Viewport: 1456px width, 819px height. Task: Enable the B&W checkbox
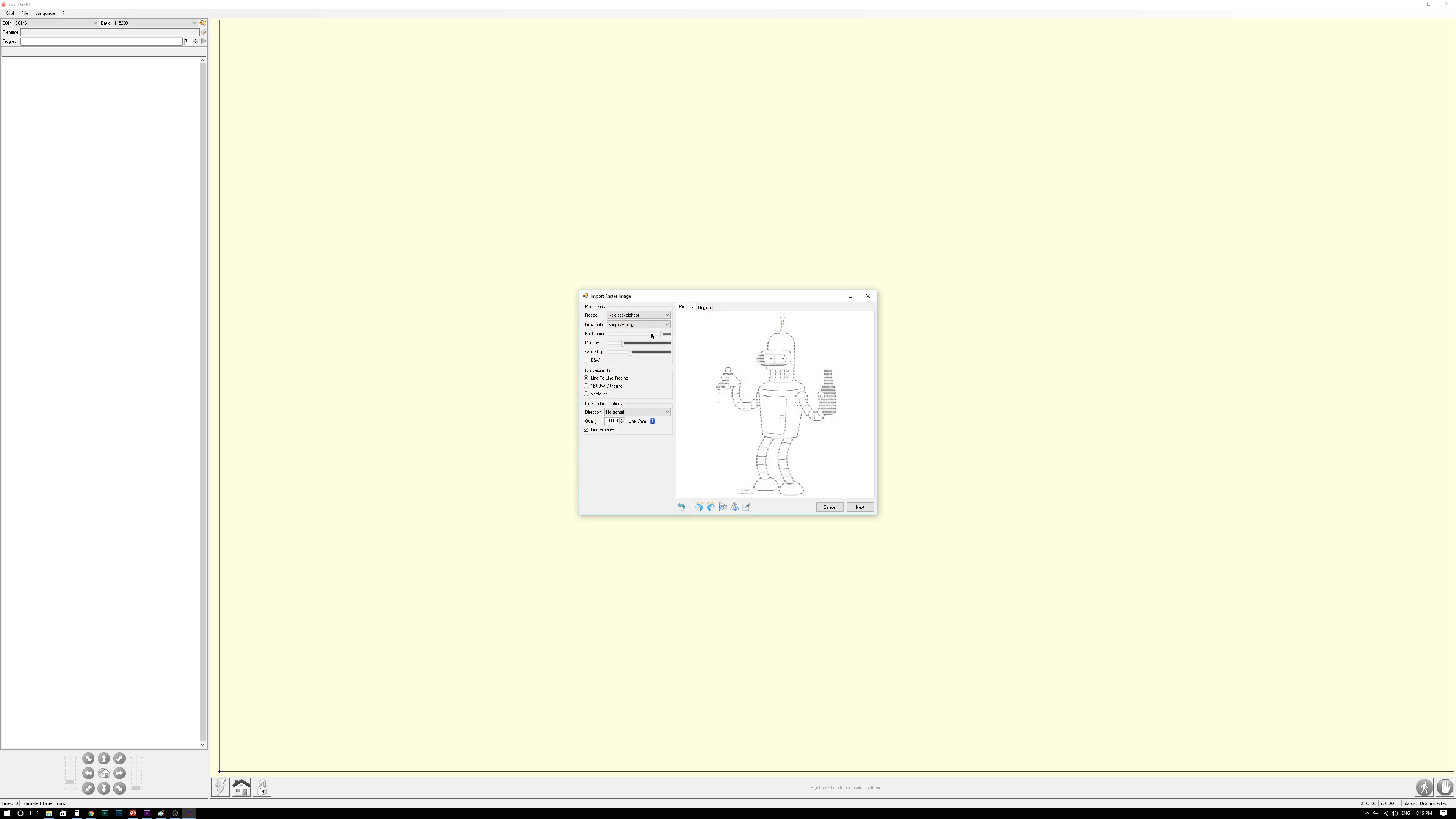coord(587,360)
